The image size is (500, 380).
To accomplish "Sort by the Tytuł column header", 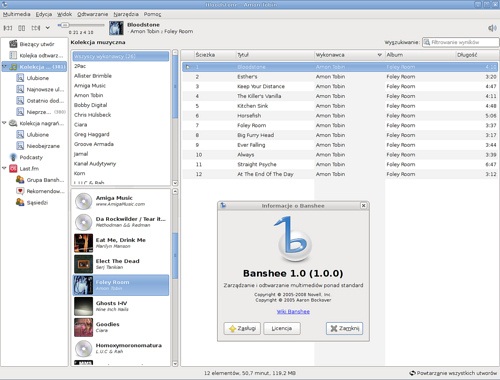I will (275, 55).
